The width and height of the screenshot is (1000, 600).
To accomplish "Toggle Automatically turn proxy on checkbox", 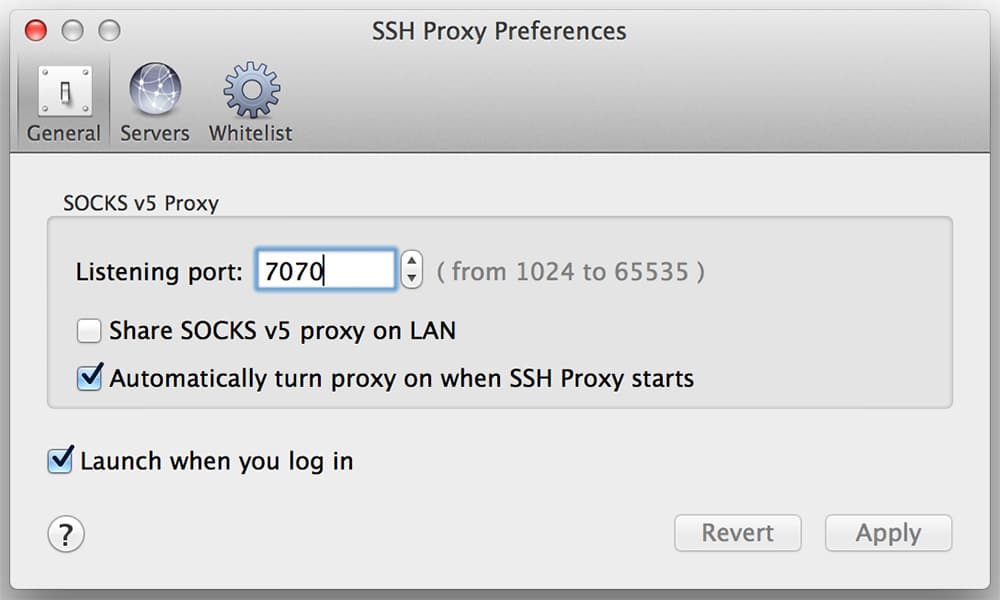I will pos(89,377).
